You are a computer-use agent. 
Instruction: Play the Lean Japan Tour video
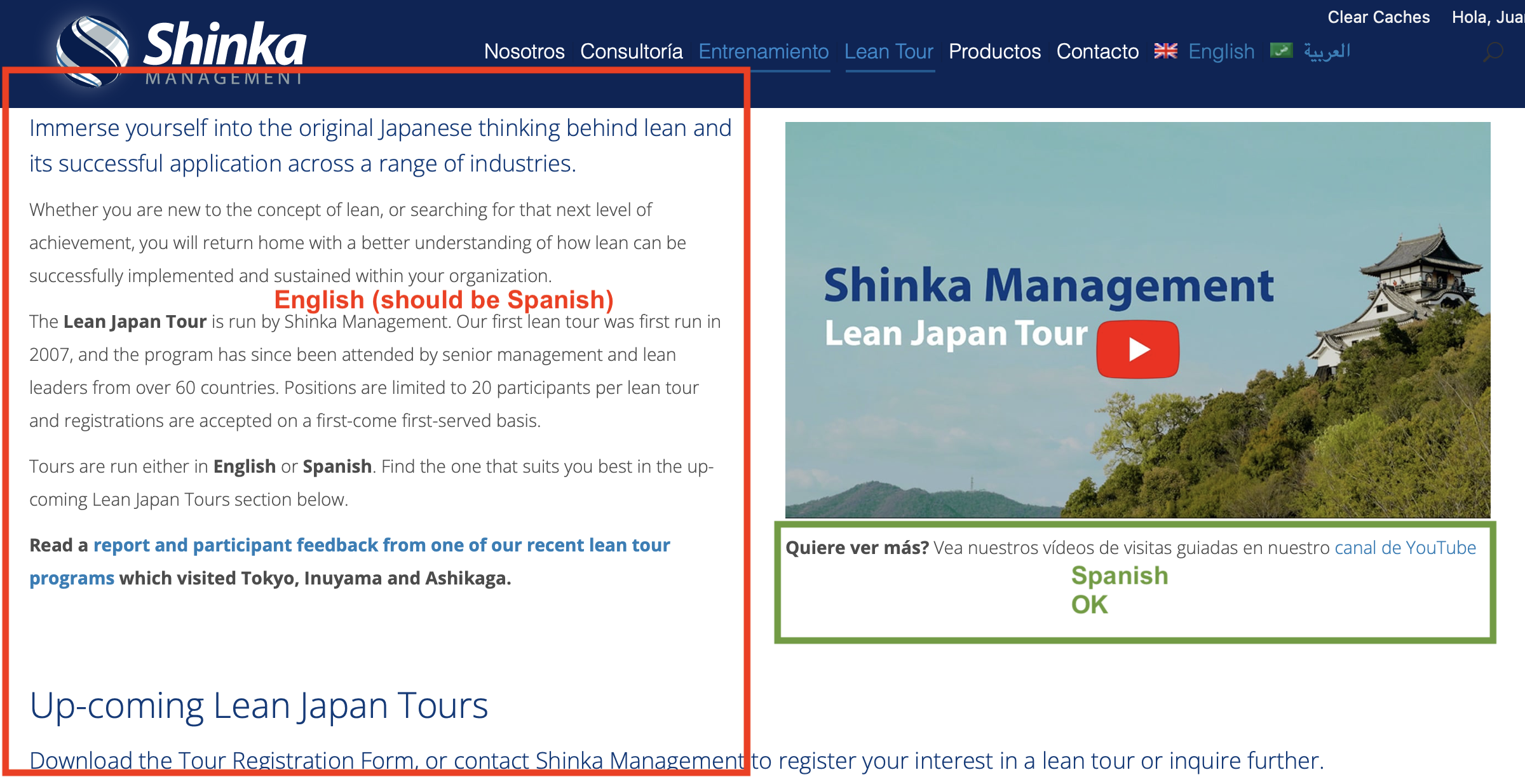point(1138,349)
